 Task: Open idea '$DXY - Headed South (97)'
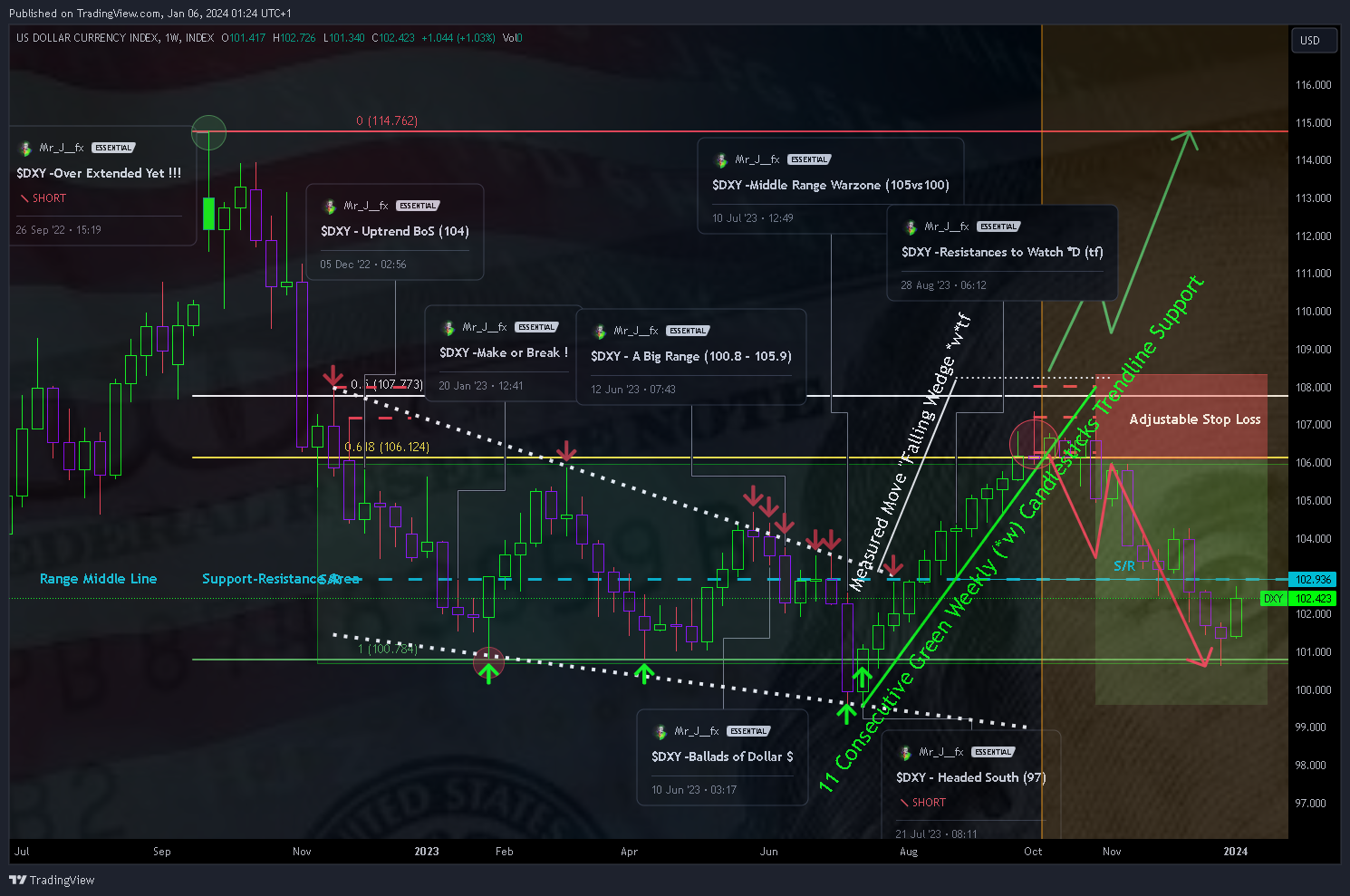(x=970, y=777)
